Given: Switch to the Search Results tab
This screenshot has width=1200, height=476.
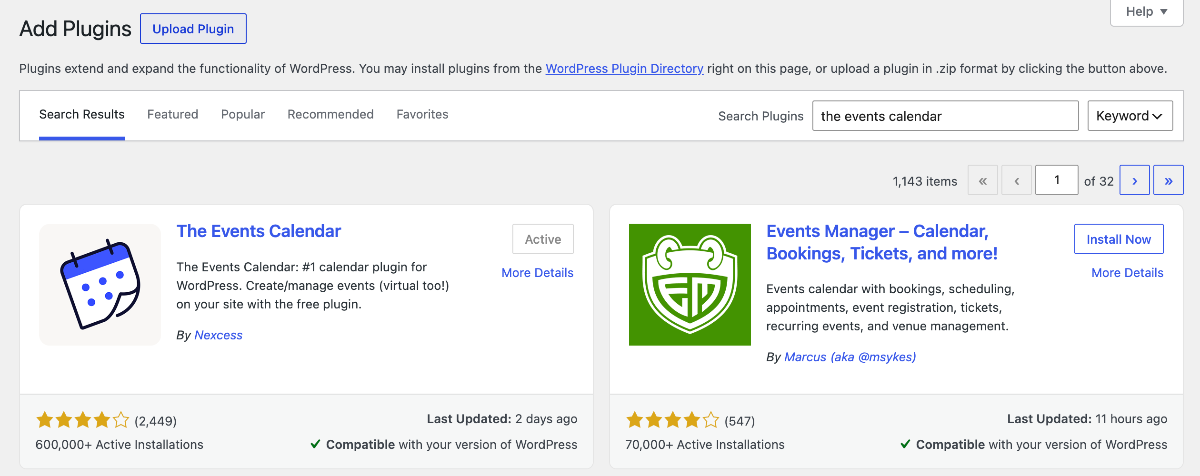Looking at the screenshot, I should (x=82, y=114).
